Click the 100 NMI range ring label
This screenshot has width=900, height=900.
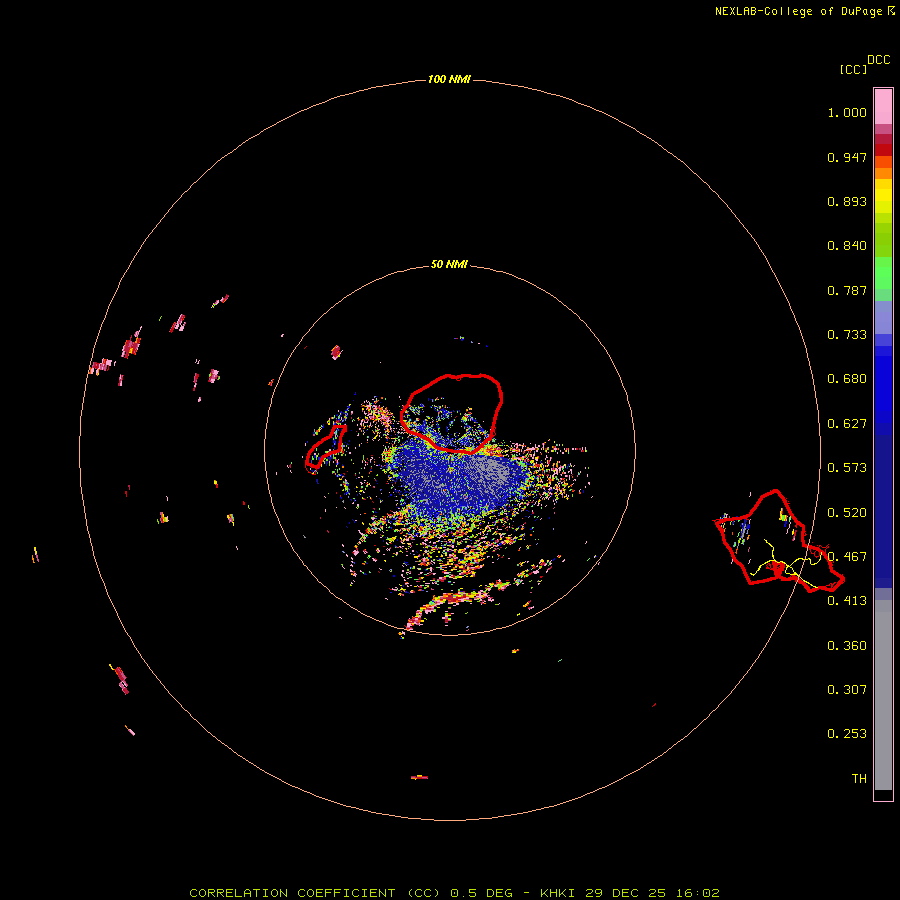tap(449, 79)
